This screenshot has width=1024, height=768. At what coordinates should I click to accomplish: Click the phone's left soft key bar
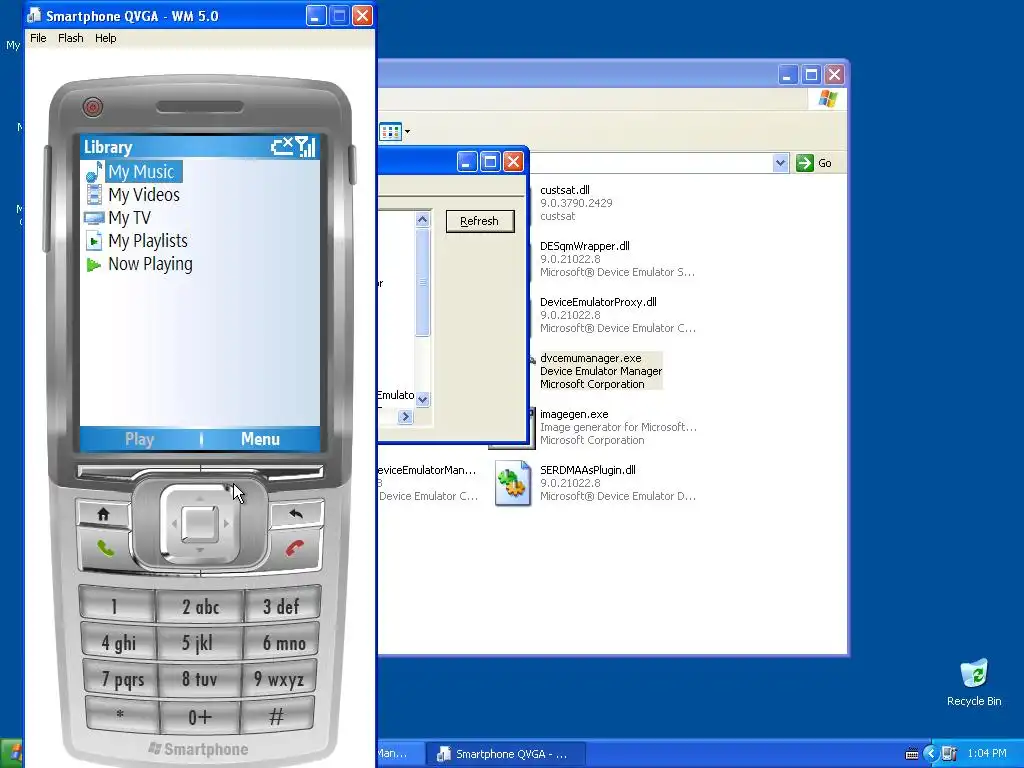(x=138, y=471)
